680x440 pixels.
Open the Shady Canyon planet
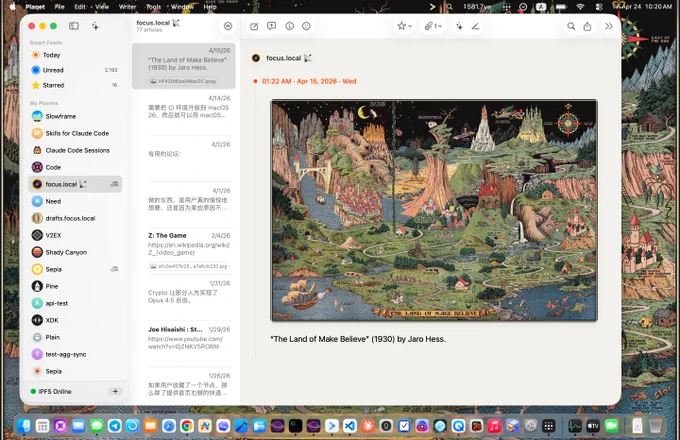(x=75, y=252)
